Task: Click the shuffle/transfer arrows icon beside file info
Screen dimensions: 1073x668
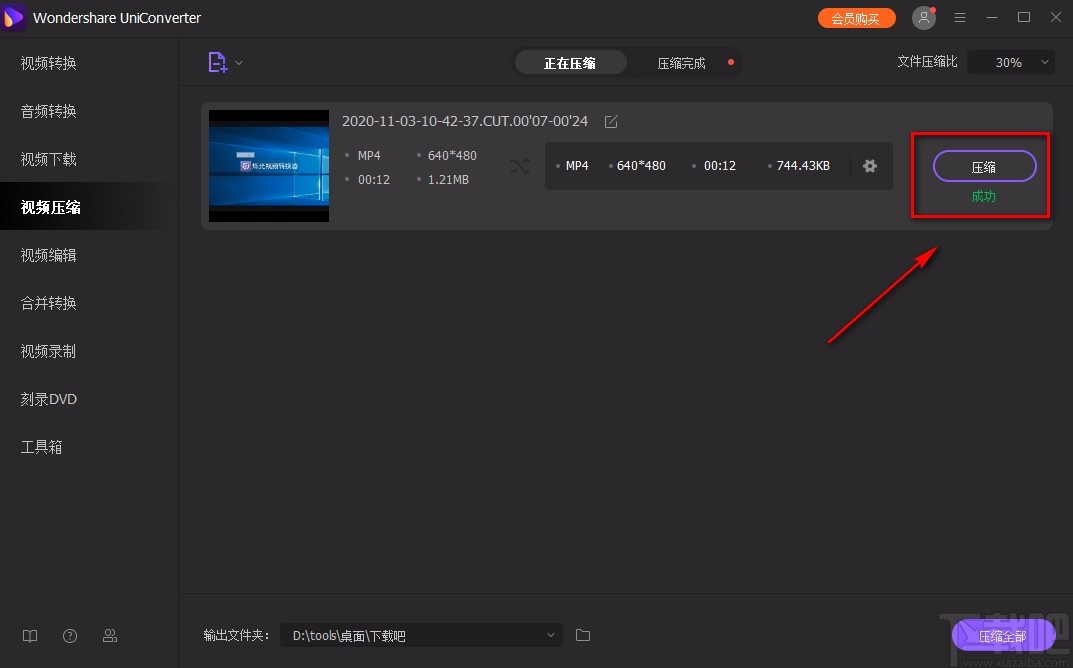Action: click(519, 167)
